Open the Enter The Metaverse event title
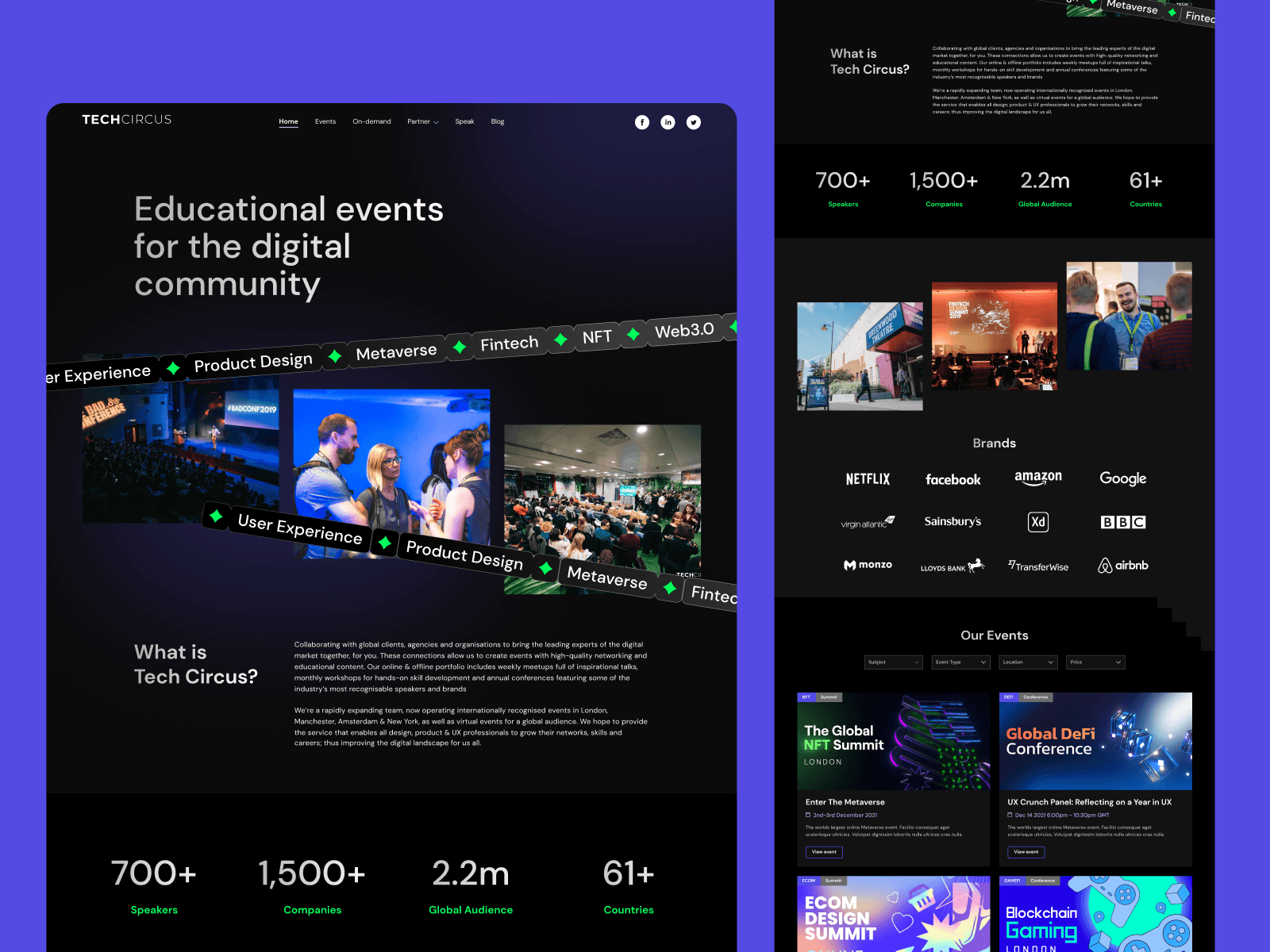Screen dimensions: 1270x952 coord(845,802)
